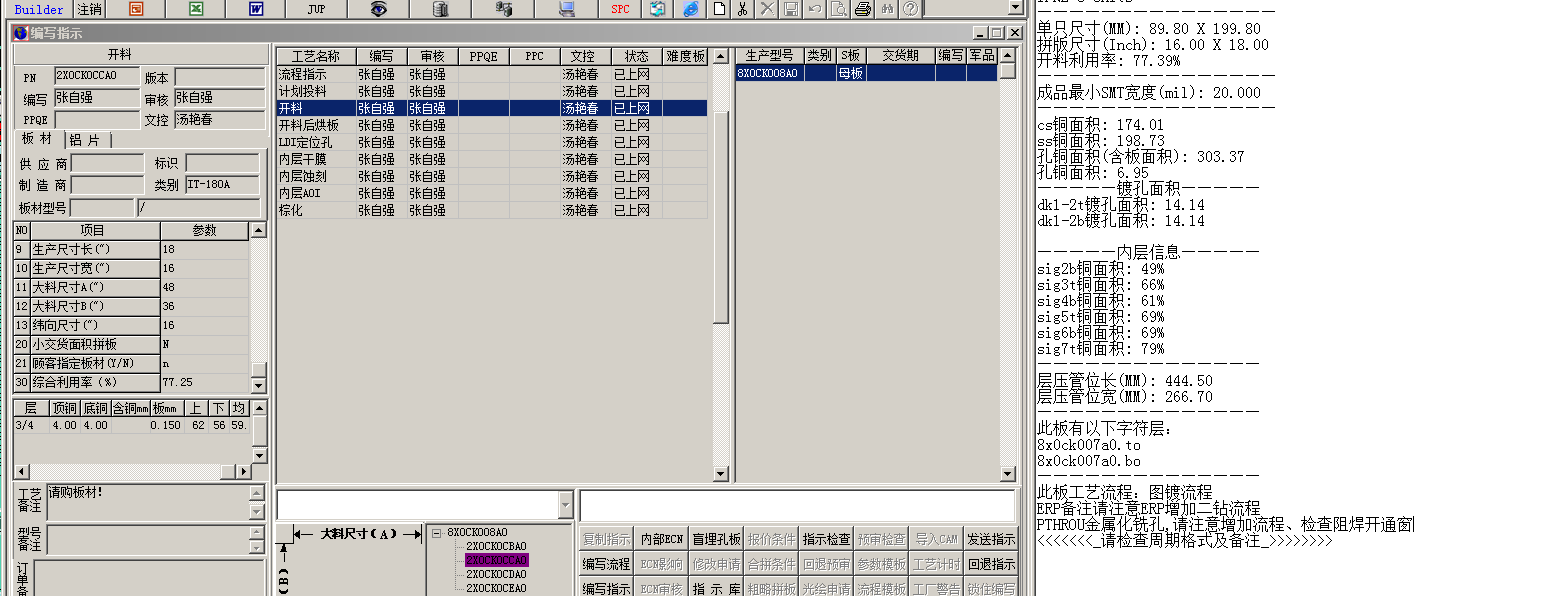The image size is (1561, 596).
Task: Select tree item 2X0CK0CDA0
Action: coord(496,575)
